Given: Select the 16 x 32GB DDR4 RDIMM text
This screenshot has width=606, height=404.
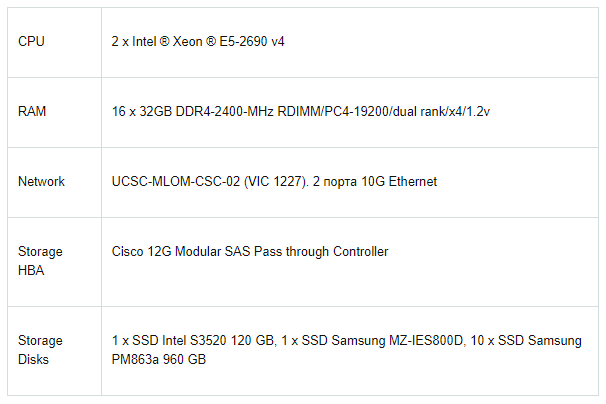Looking at the screenshot, I should [x=301, y=111].
